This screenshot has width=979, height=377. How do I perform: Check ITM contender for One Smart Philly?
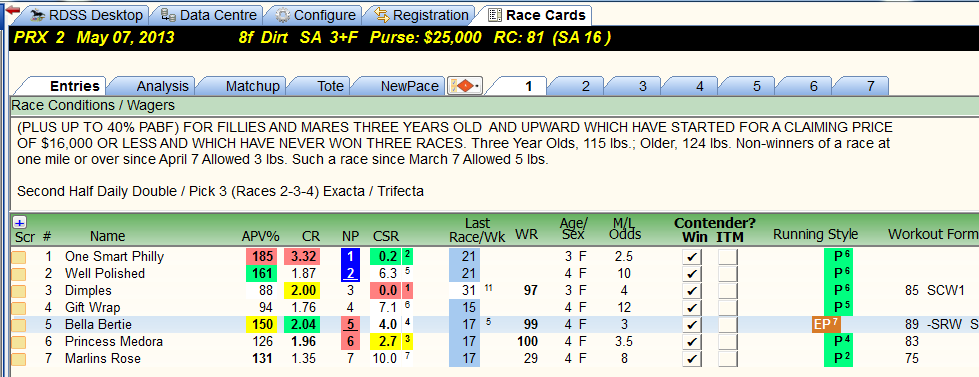[728, 257]
